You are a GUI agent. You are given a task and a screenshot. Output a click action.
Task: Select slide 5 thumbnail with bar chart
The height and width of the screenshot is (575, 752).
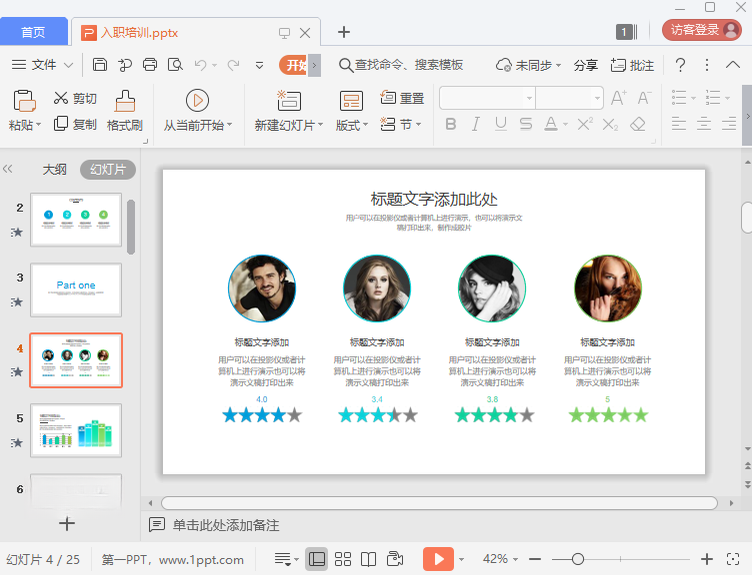coord(76,430)
